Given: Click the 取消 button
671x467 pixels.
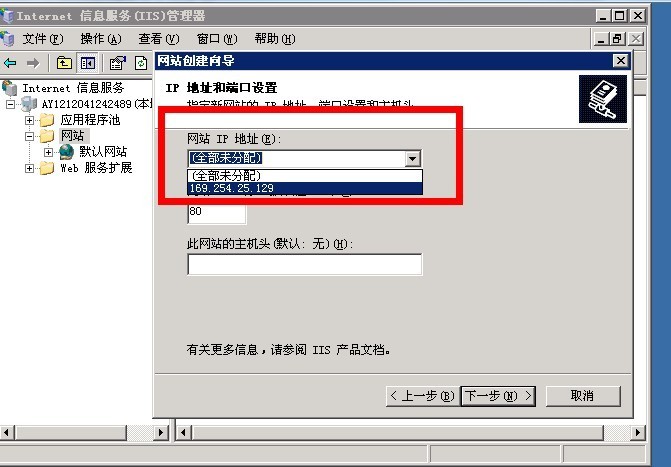Looking at the screenshot, I should [x=583, y=396].
